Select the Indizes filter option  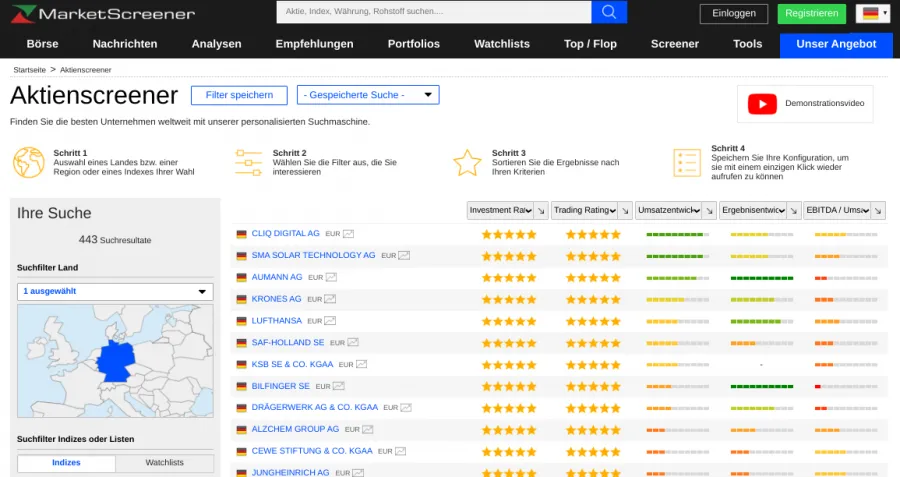point(66,463)
